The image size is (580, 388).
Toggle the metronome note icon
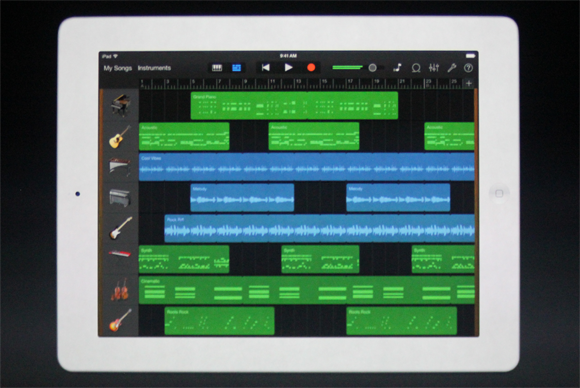(x=398, y=68)
